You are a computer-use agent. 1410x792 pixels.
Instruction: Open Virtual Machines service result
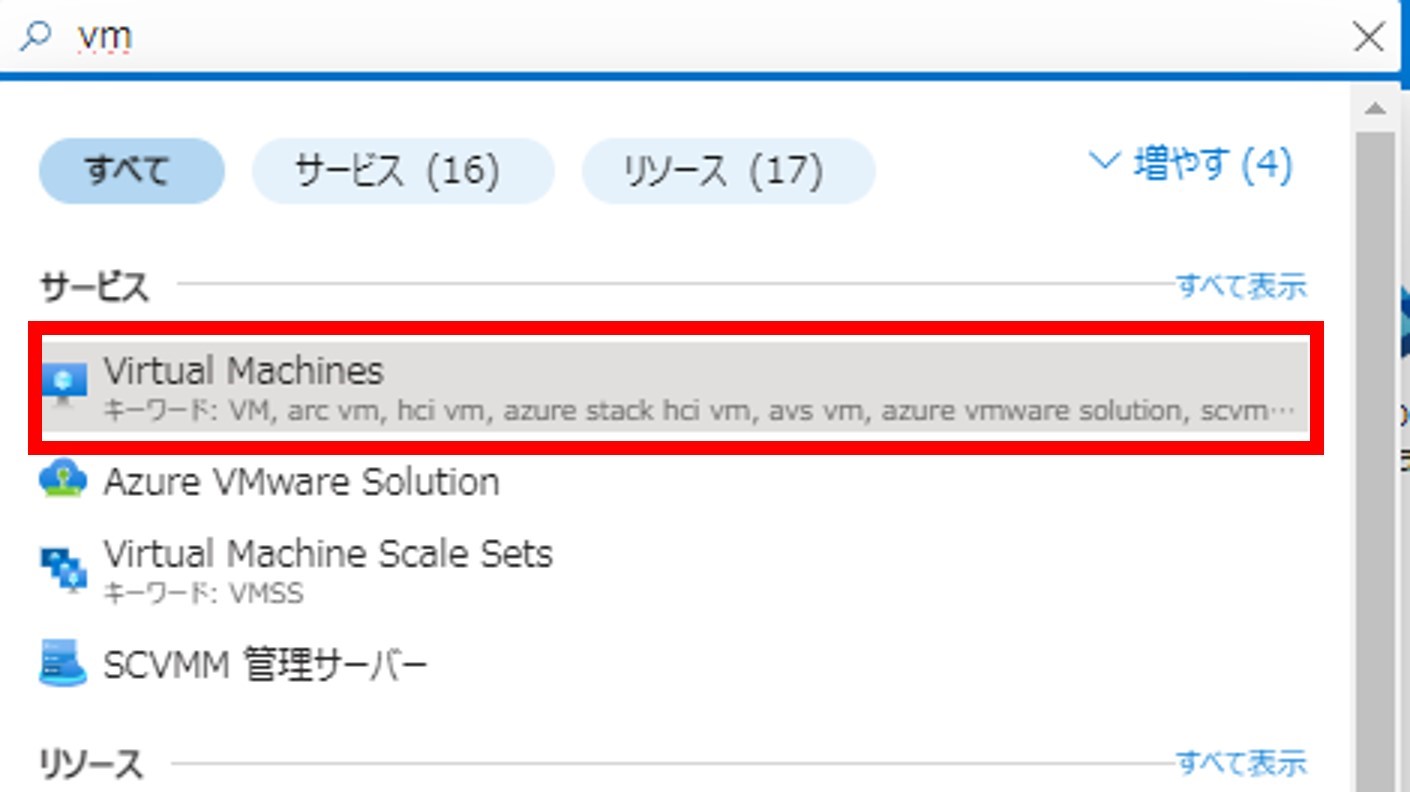[244, 372]
